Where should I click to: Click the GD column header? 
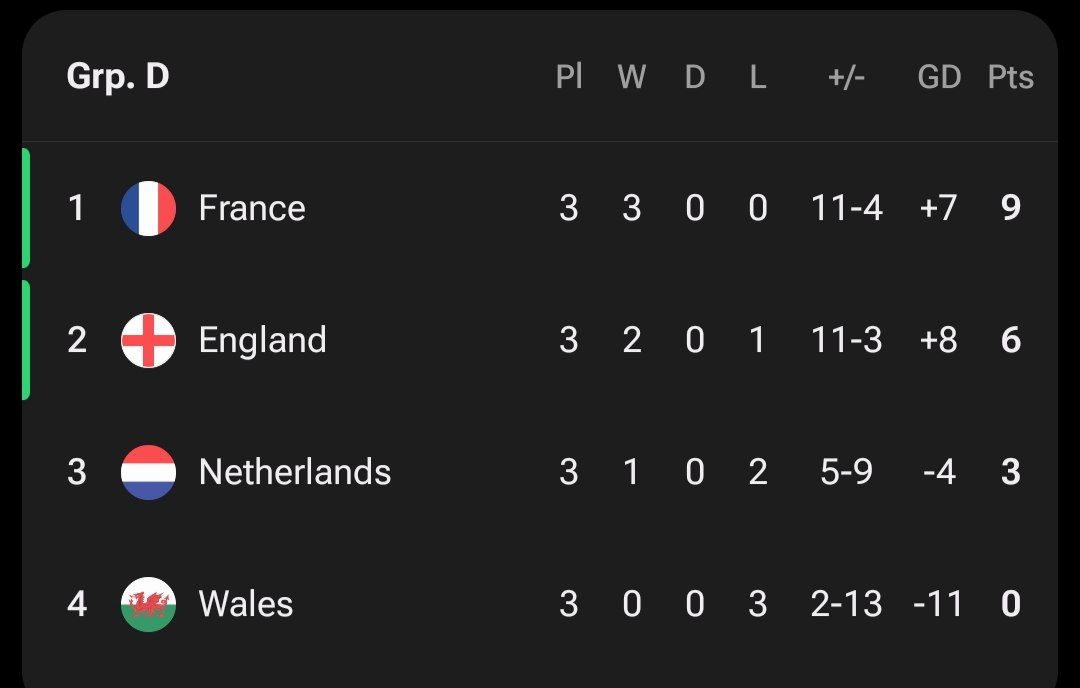coord(939,77)
